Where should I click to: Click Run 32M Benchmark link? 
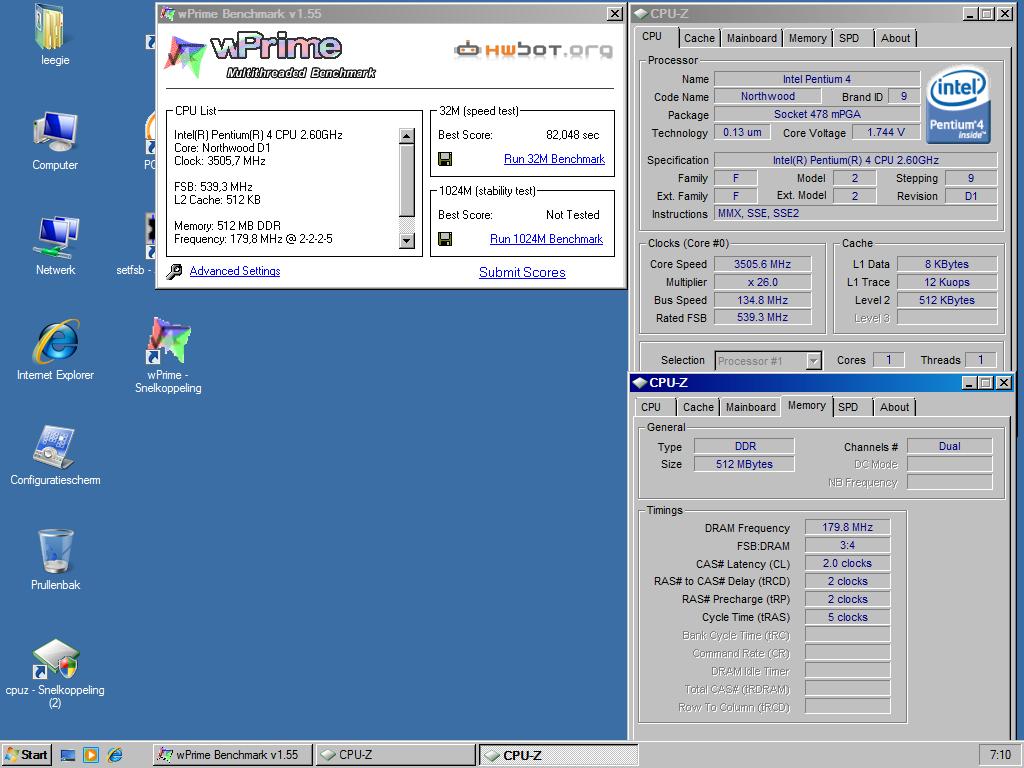point(554,159)
